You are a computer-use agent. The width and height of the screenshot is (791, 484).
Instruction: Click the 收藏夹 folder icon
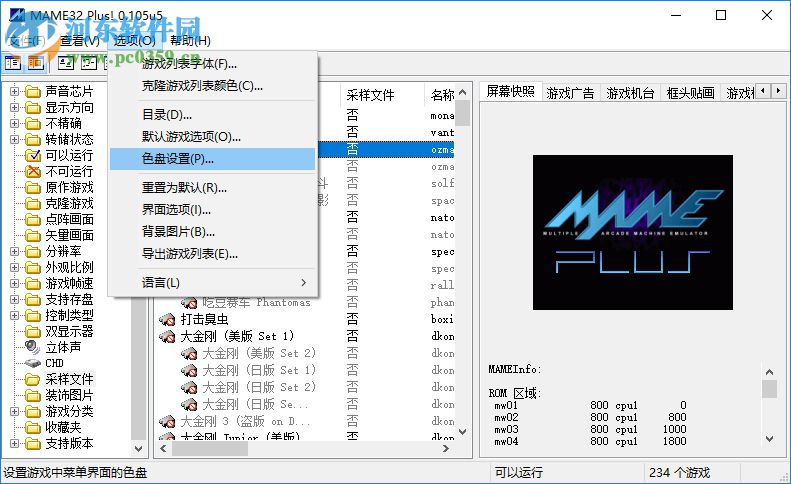(33, 427)
